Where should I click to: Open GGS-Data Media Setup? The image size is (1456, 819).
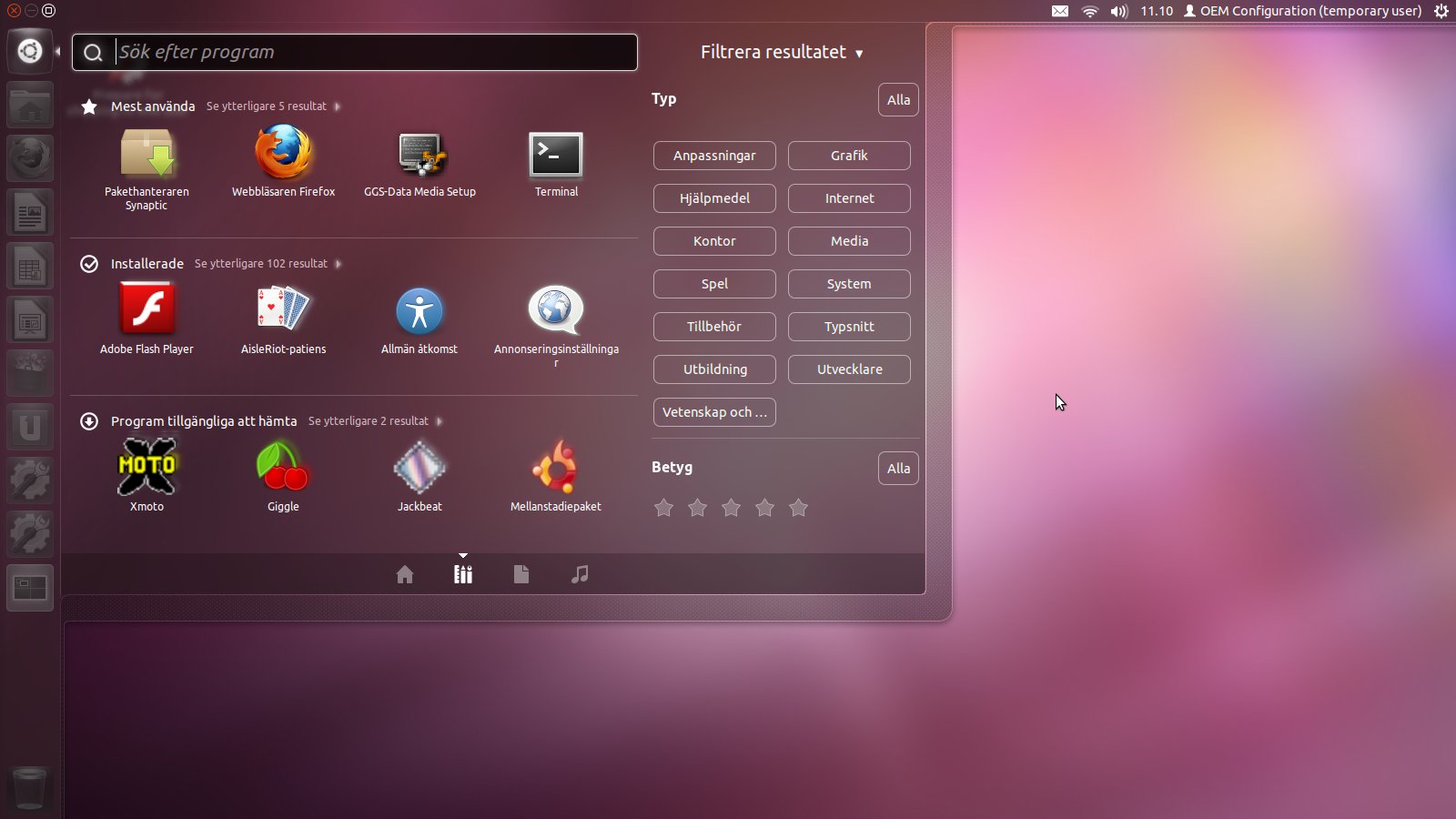420,164
